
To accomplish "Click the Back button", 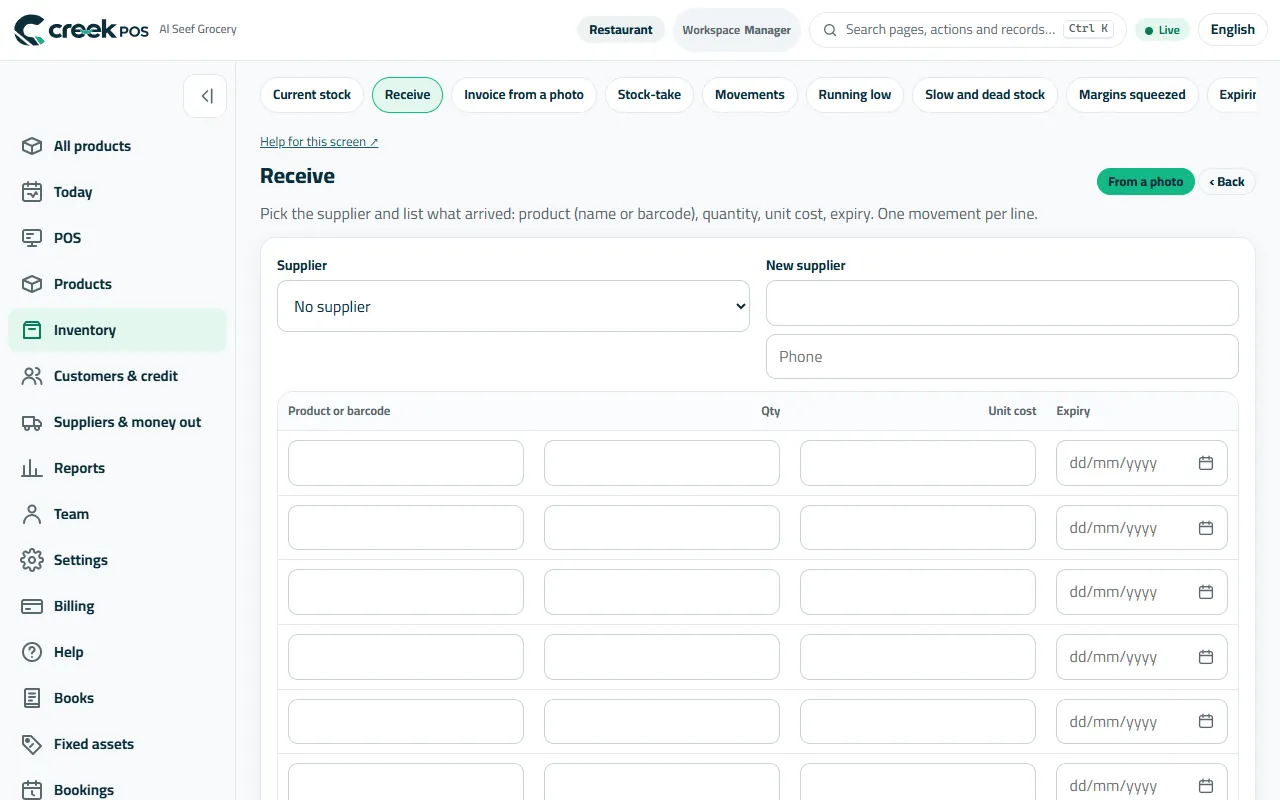I will click(x=1227, y=181).
